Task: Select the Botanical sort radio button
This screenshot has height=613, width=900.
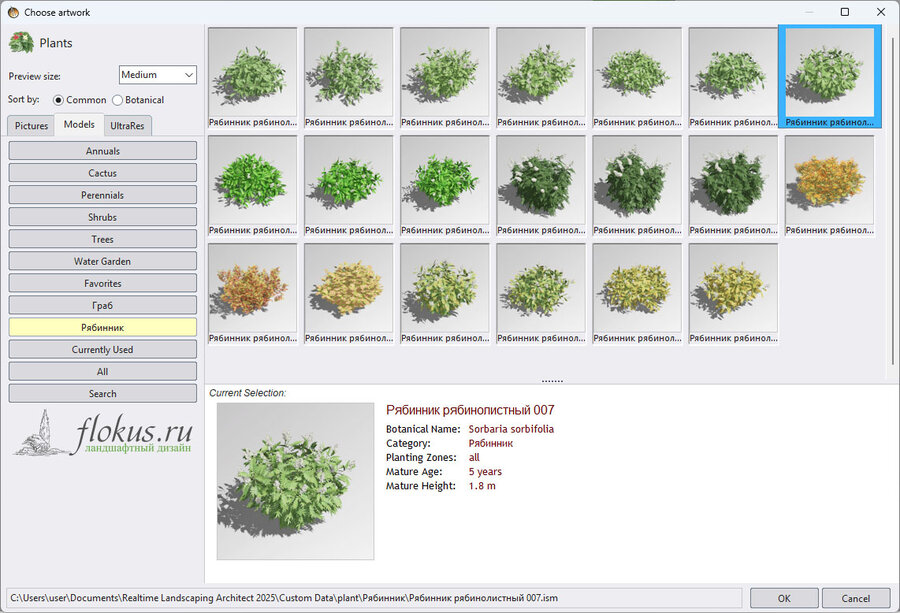Action: click(x=118, y=100)
